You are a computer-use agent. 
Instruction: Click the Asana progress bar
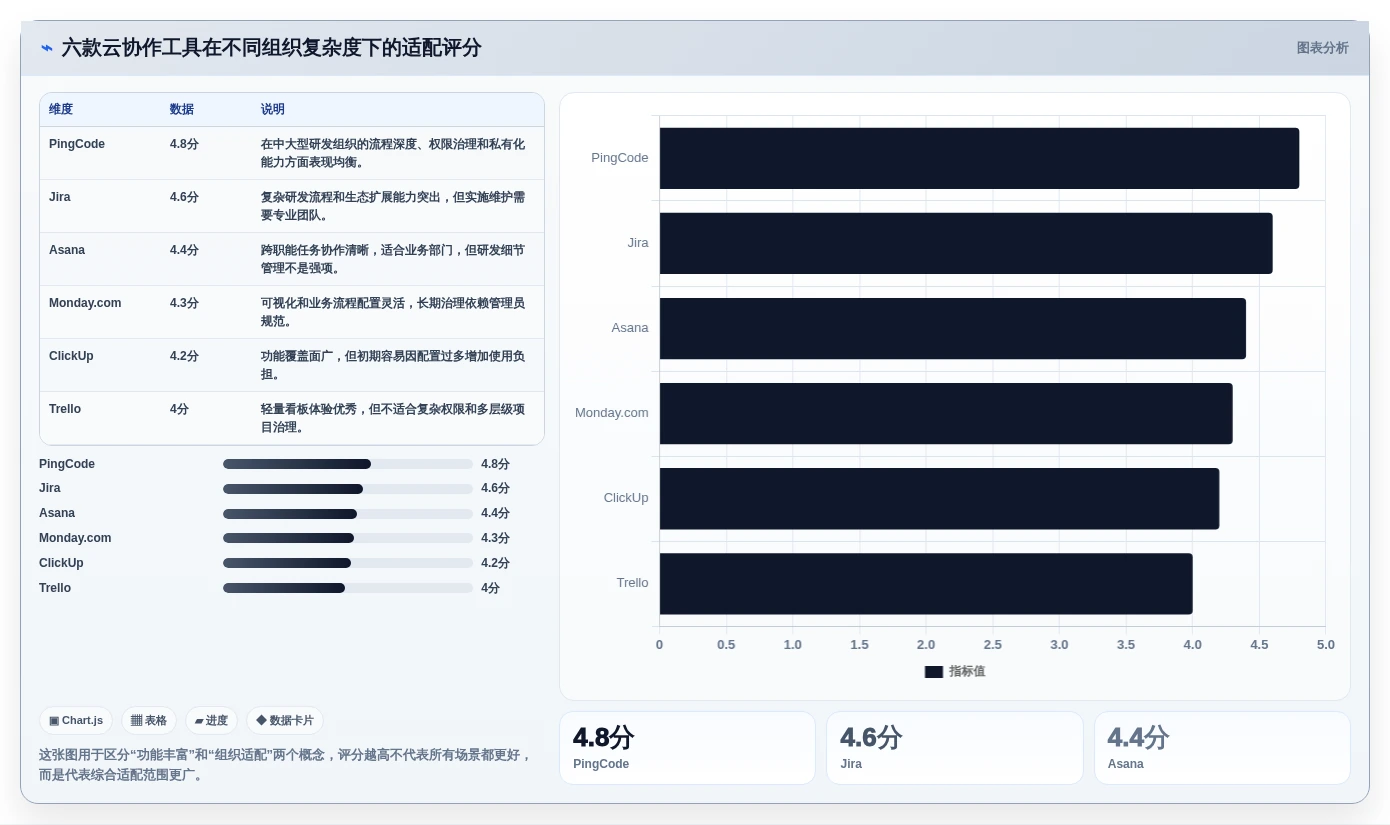click(348, 514)
